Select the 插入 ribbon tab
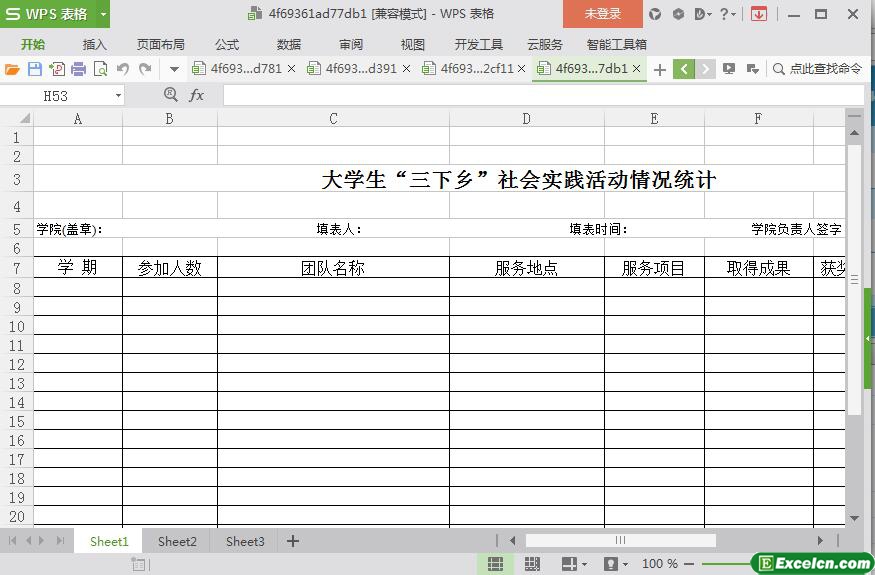The width and height of the screenshot is (875, 575). click(x=94, y=45)
